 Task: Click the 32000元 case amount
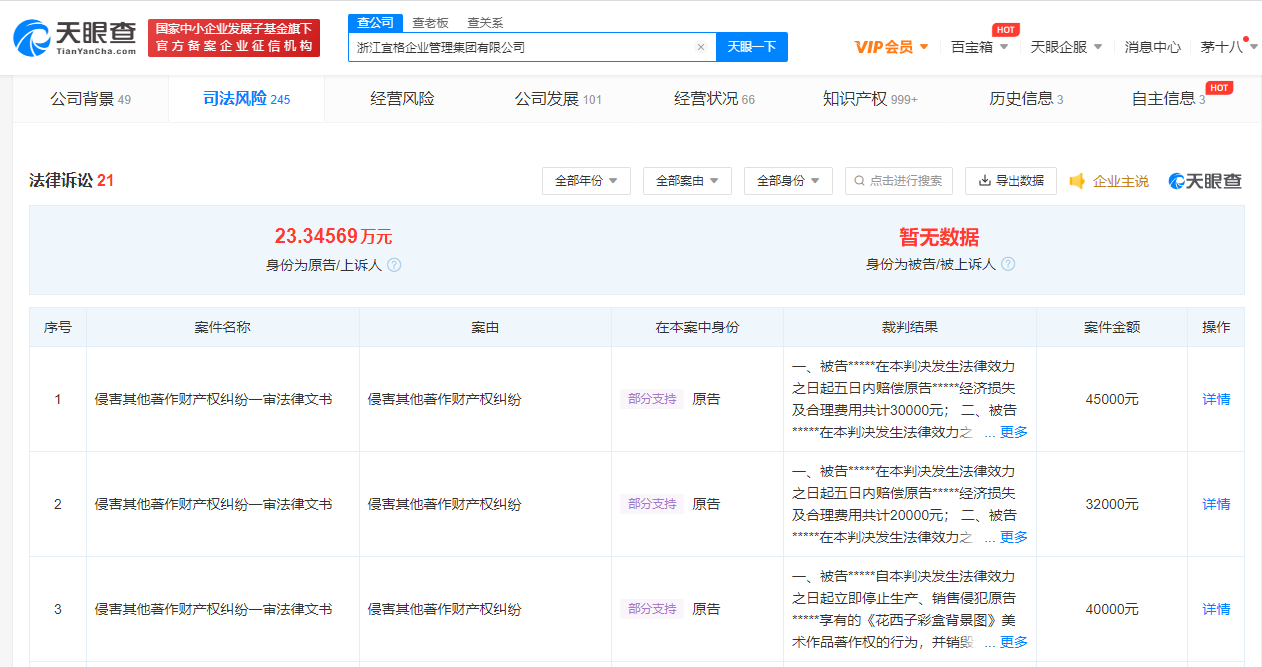[x=1112, y=504]
